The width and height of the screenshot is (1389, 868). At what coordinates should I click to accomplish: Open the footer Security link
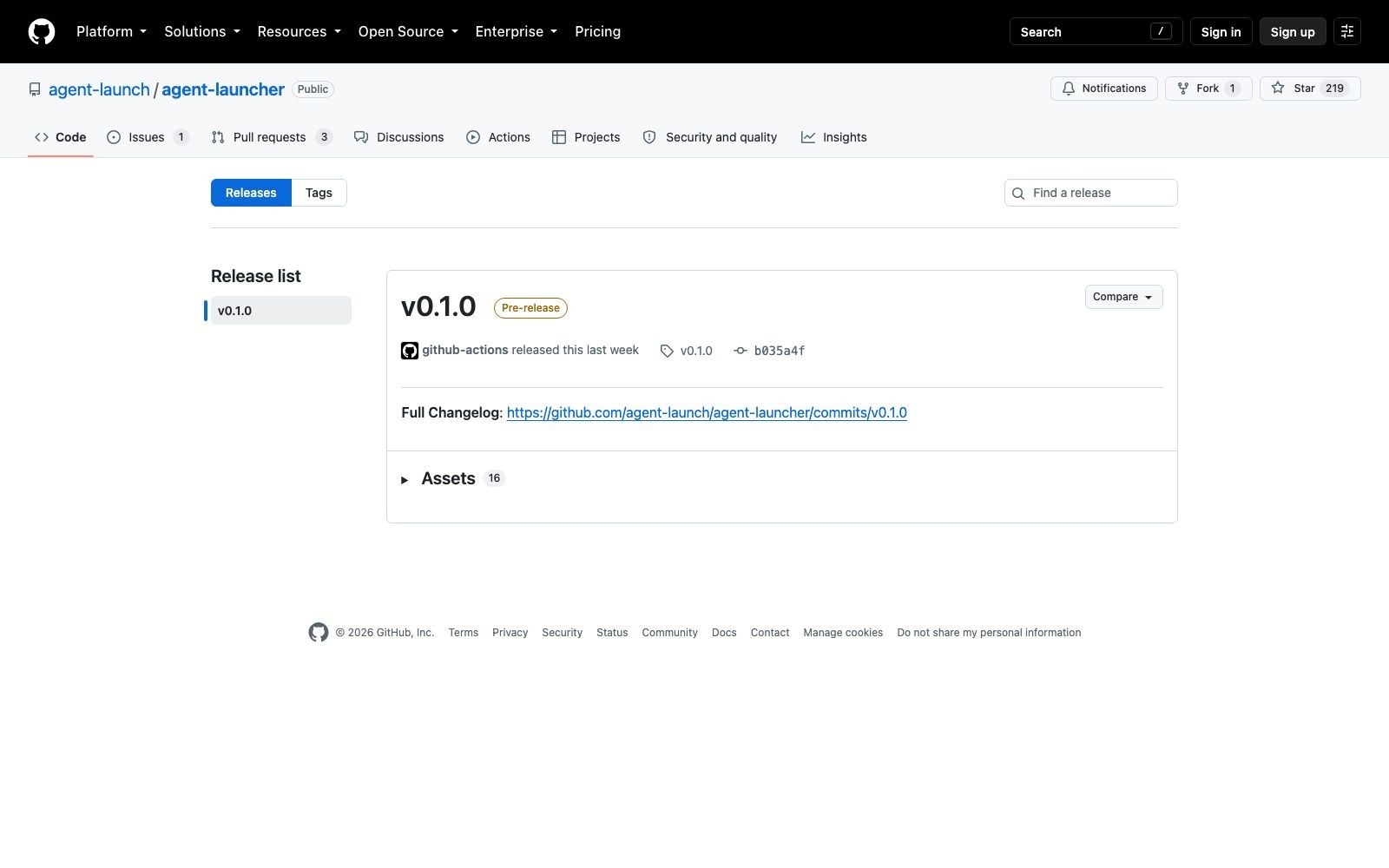pos(563,633)
